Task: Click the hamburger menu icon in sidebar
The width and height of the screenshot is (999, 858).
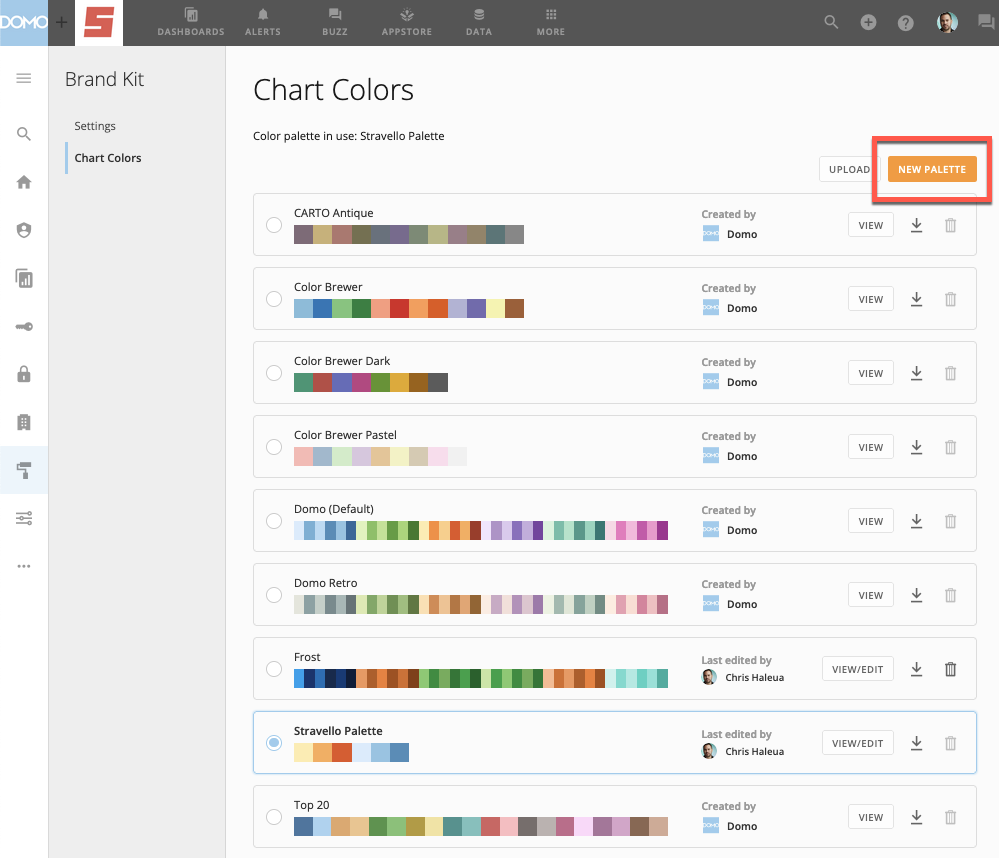Action: click(24, 78)
